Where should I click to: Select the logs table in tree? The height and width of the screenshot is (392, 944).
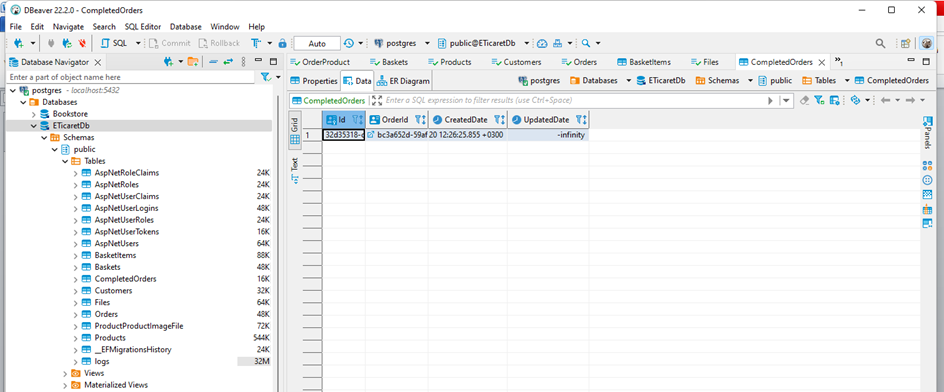tap(102, 361)
